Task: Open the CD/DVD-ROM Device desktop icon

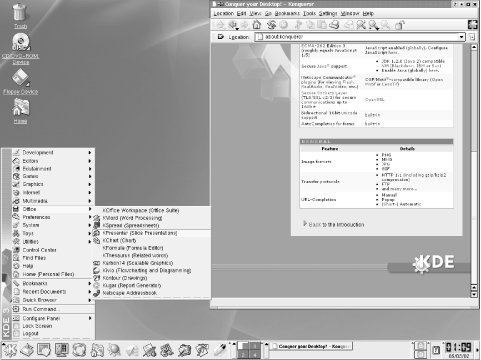Action: point(21,49)
